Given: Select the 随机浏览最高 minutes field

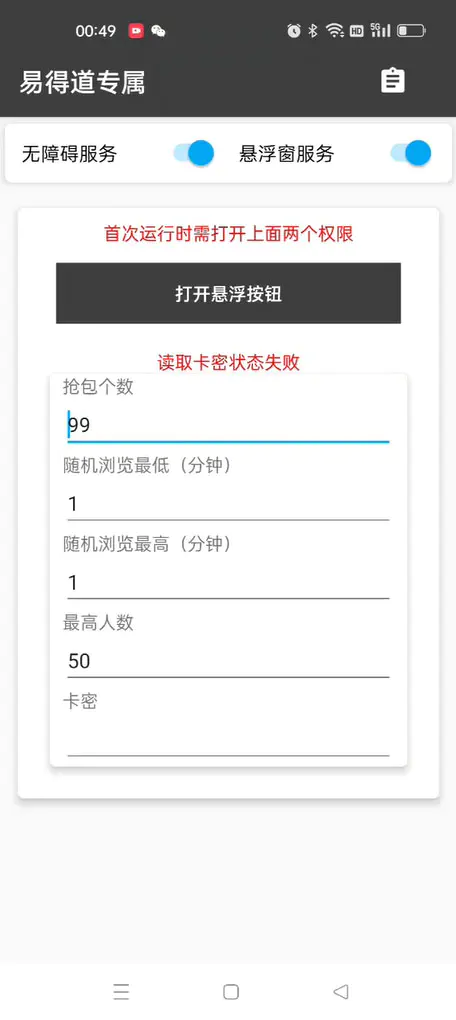Looking at the screenshot, I should [x=228, y=582].
